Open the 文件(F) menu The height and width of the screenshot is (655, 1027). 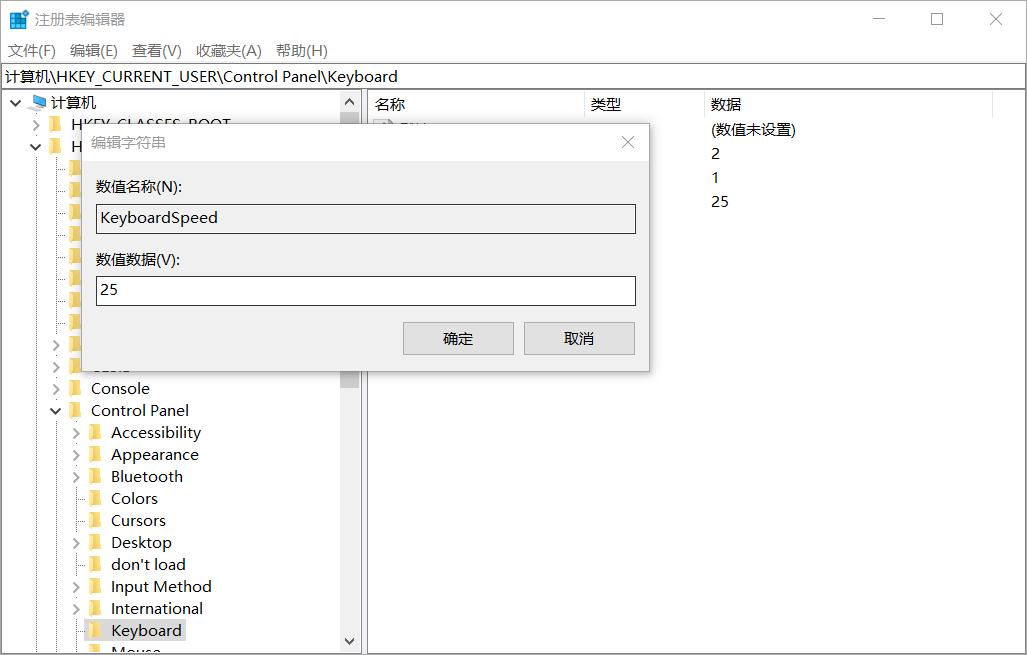(30, 50)
